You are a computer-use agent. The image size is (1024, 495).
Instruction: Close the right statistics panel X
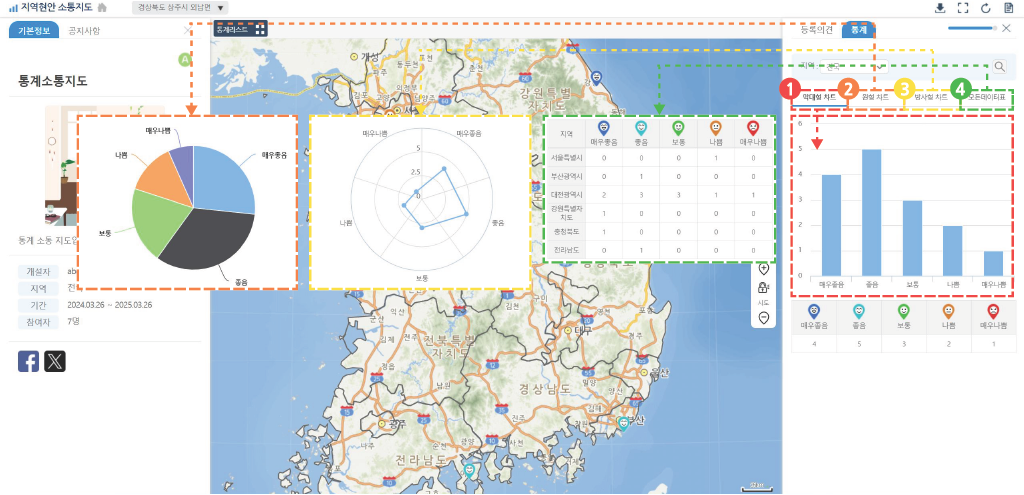click(1006, 28)
